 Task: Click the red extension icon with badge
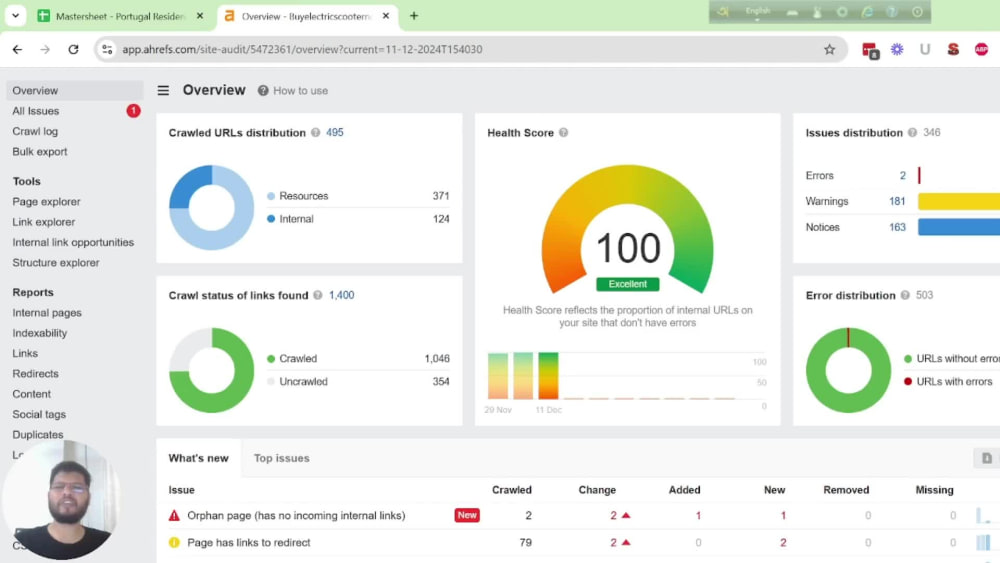tap(870, 50)
